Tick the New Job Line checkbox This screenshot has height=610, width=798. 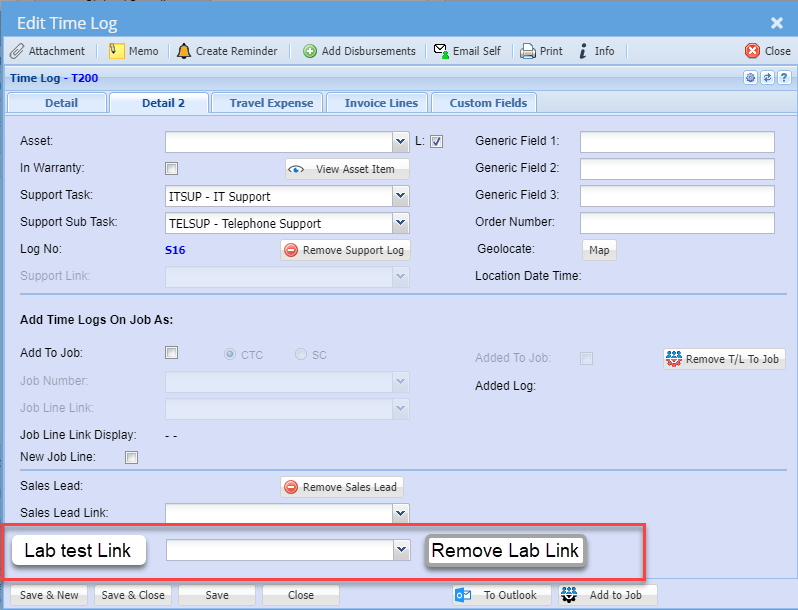(131, 458)
